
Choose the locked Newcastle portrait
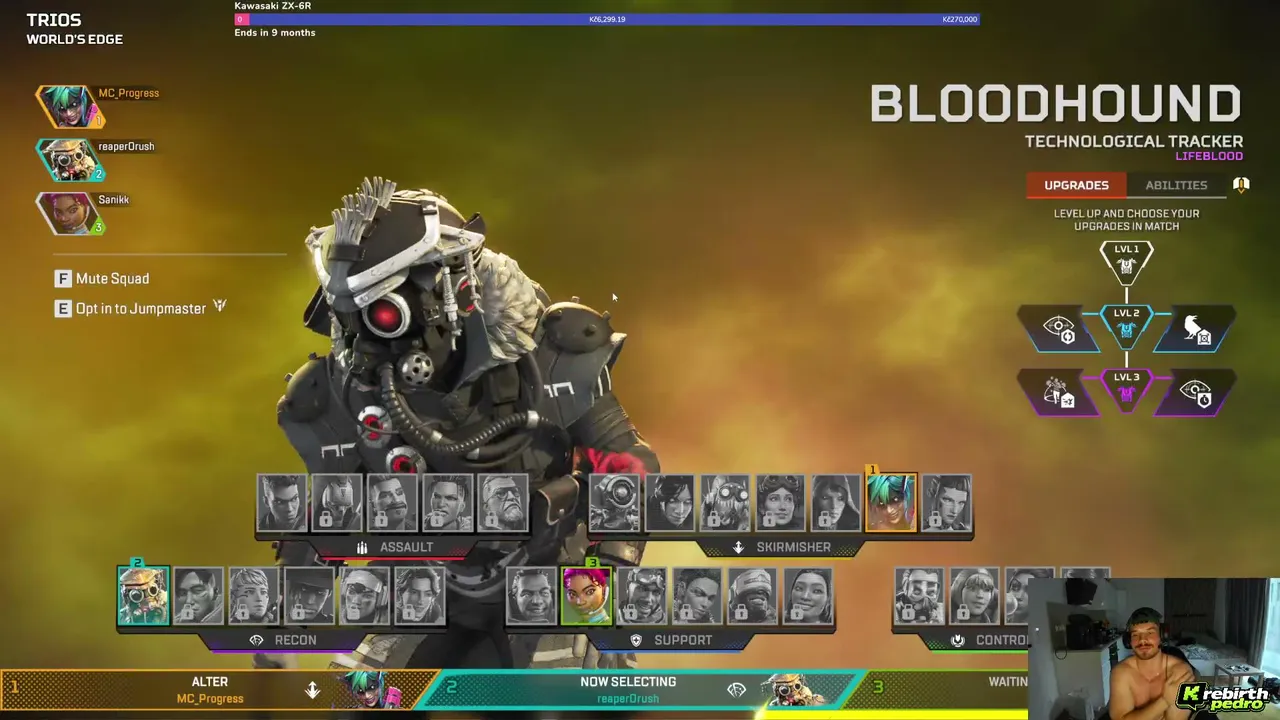751,596
